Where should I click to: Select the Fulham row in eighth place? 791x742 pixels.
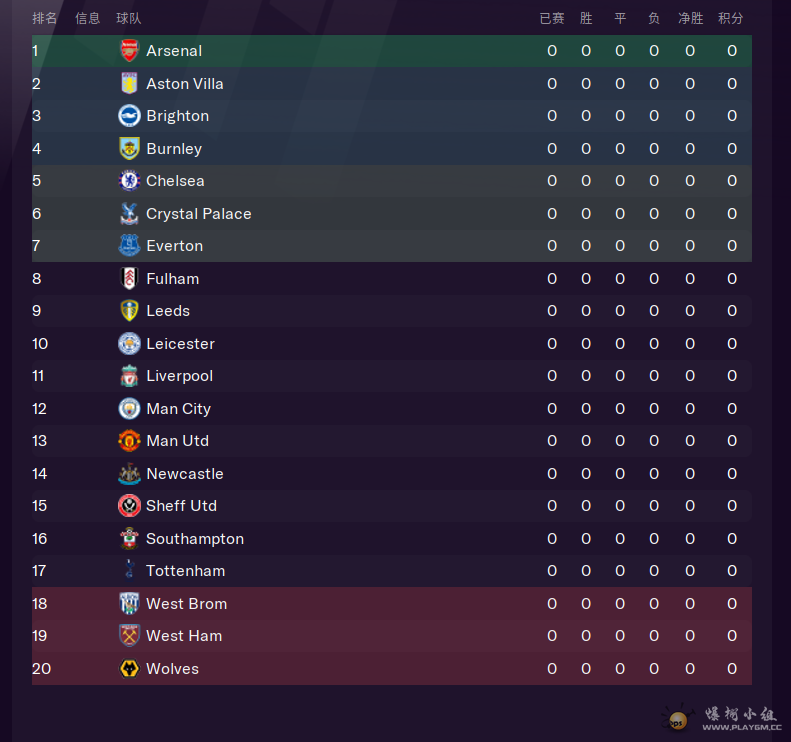(x=390, y=279)
